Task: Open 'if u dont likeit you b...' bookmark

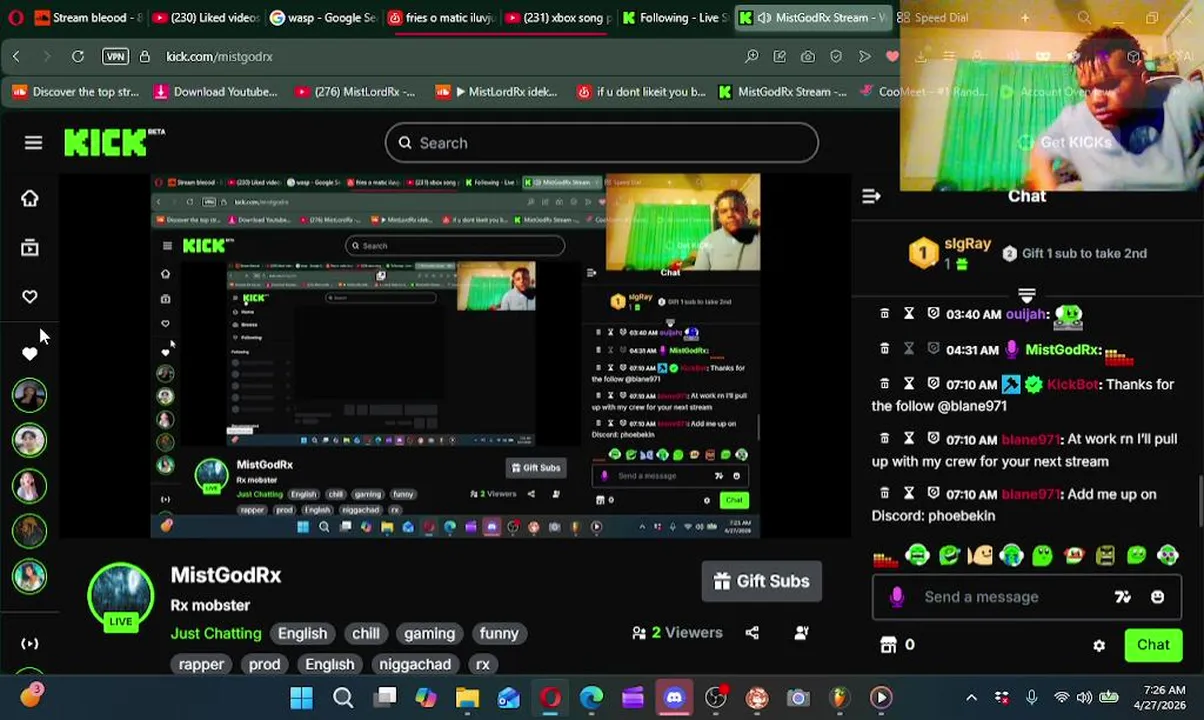Action: (641, 92)
